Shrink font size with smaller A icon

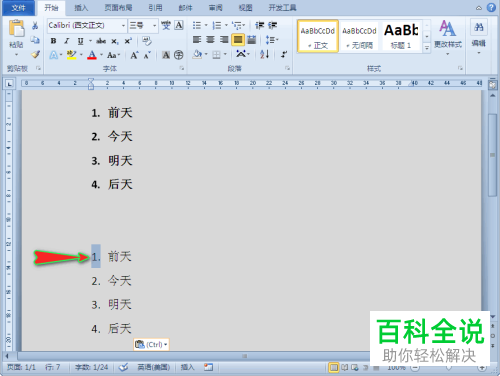(147, 55)
